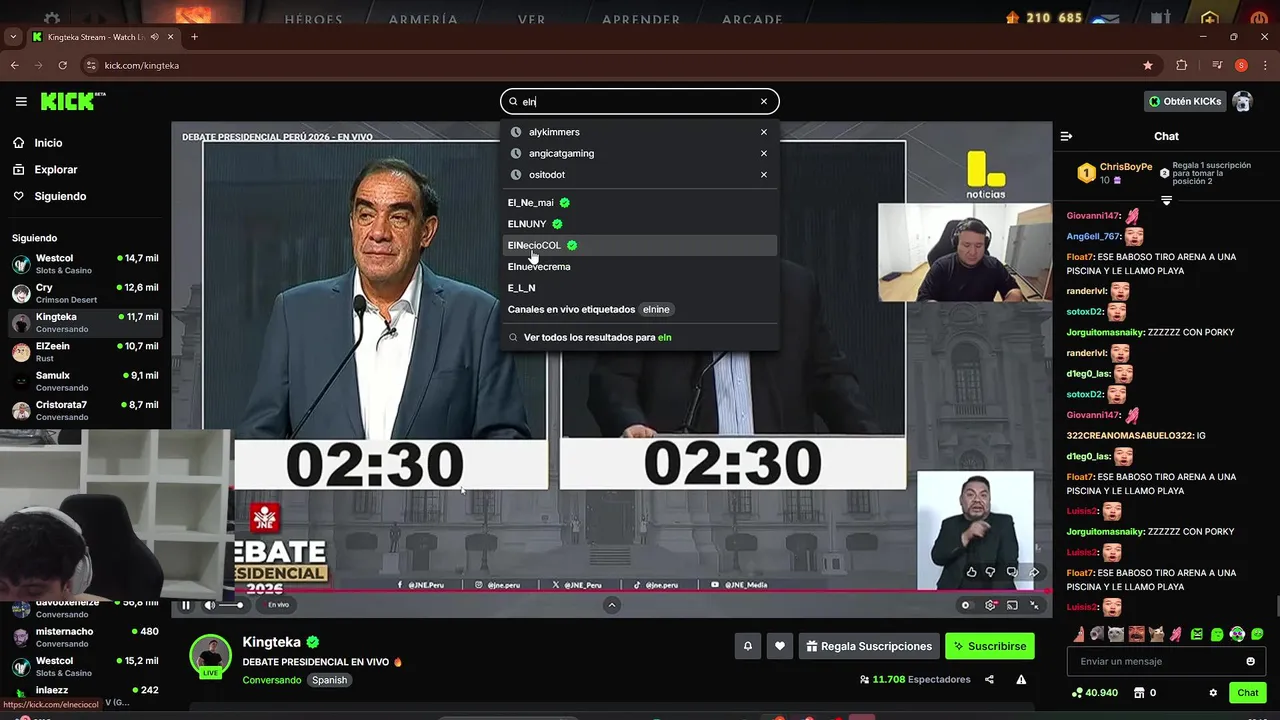This screenshot has width=1280, height=720.
Task: Exit theater mode with the shrink icon
Action: (1034, 605)
